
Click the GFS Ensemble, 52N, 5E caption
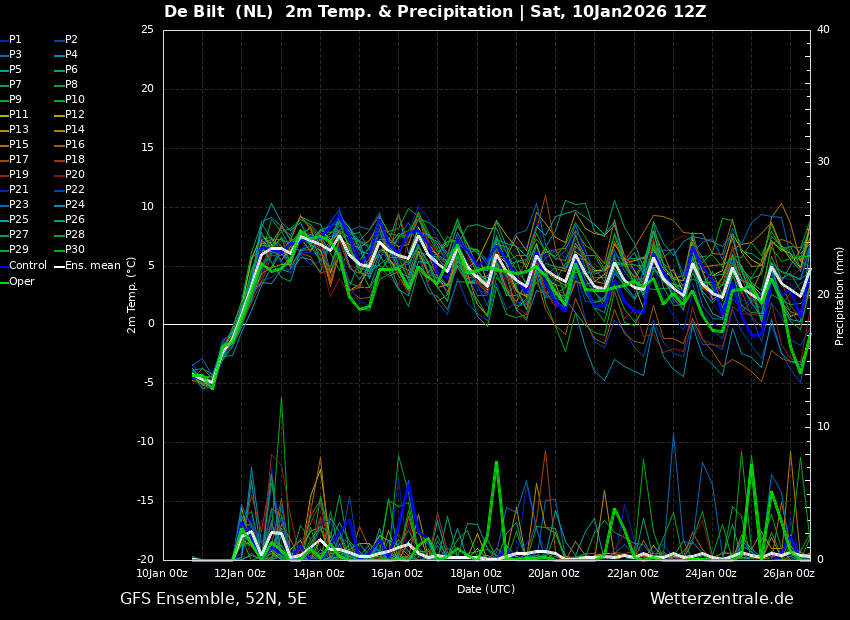213,599
